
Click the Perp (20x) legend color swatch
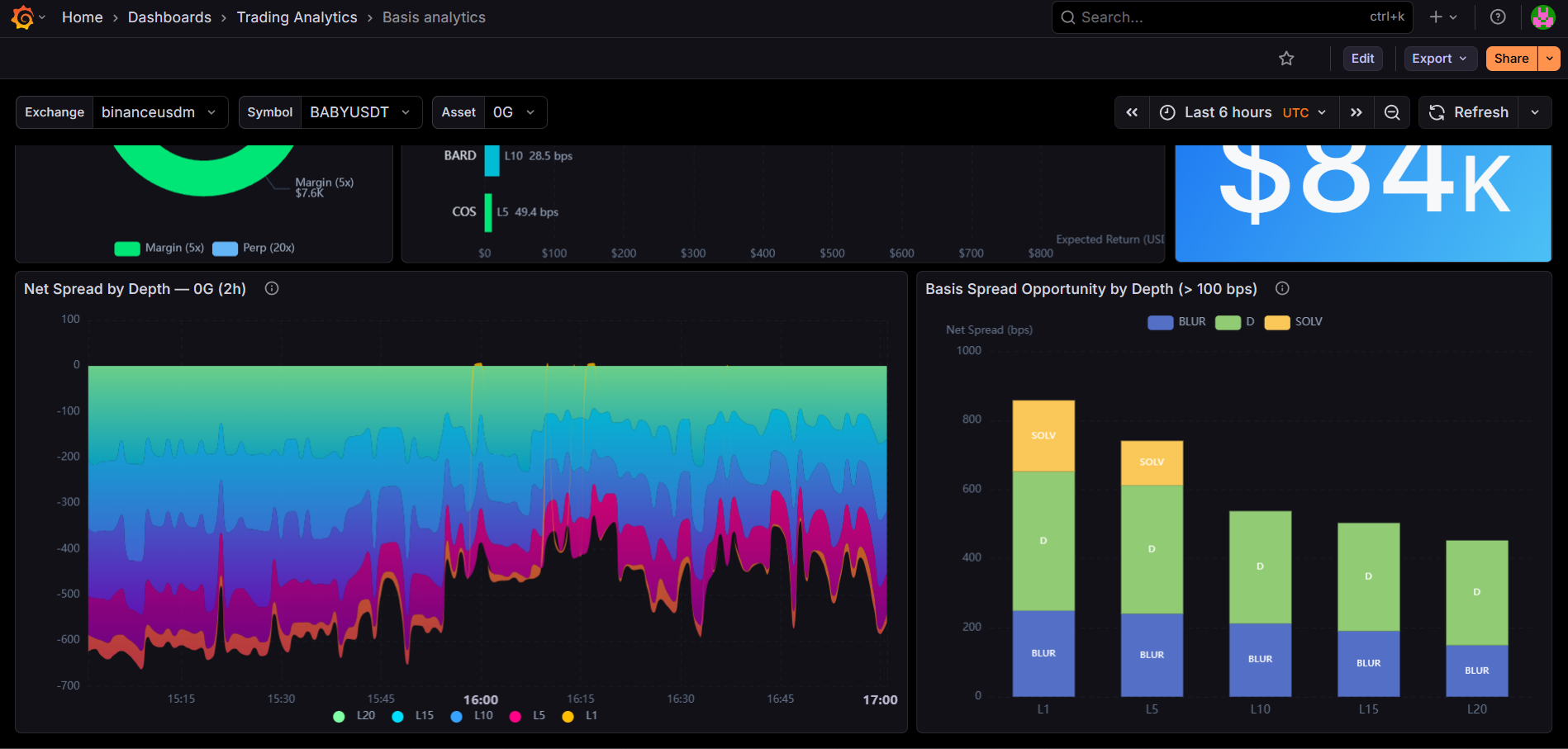tap(225, 249)
